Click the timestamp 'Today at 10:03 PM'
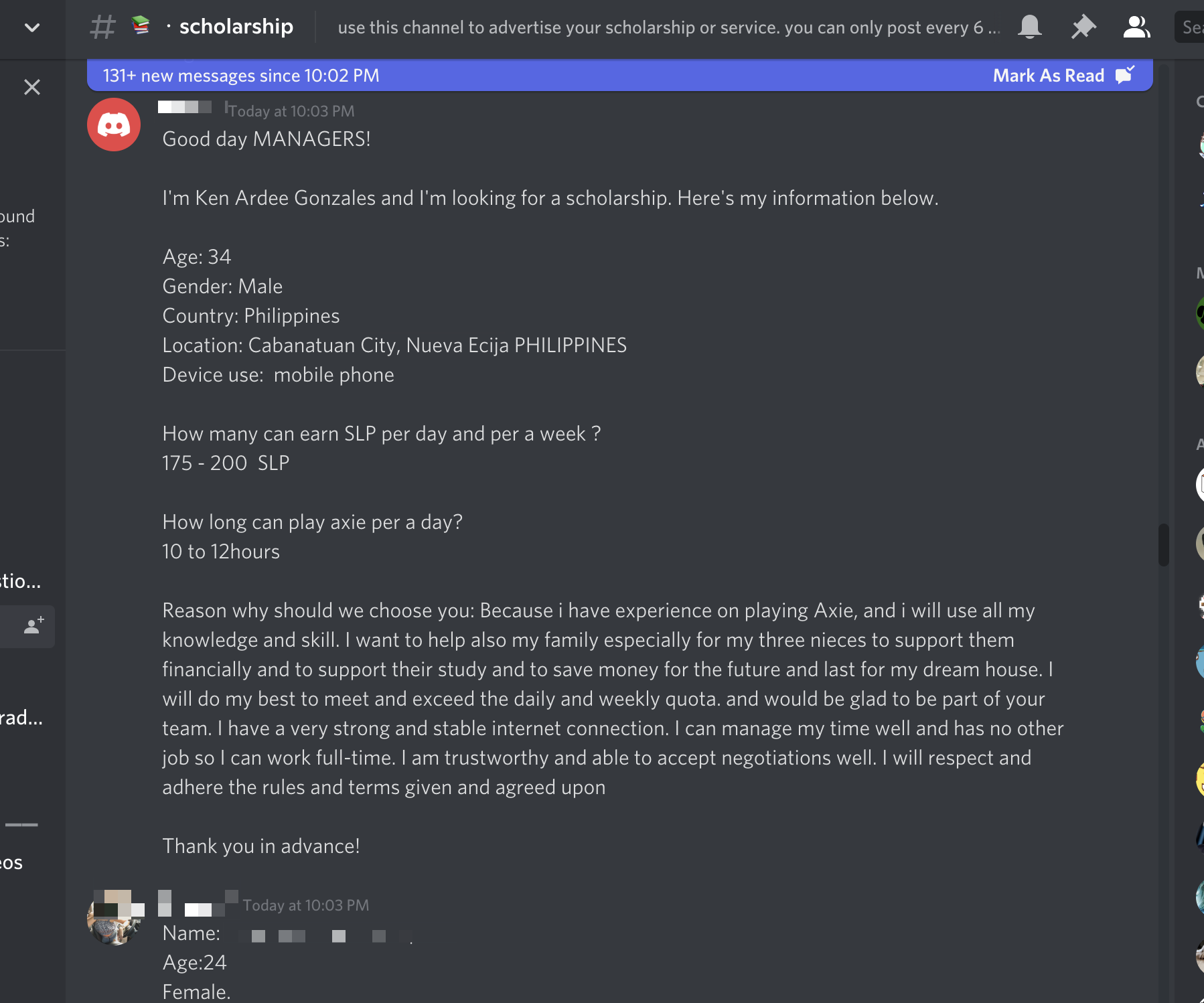 [x=292, y=110]
